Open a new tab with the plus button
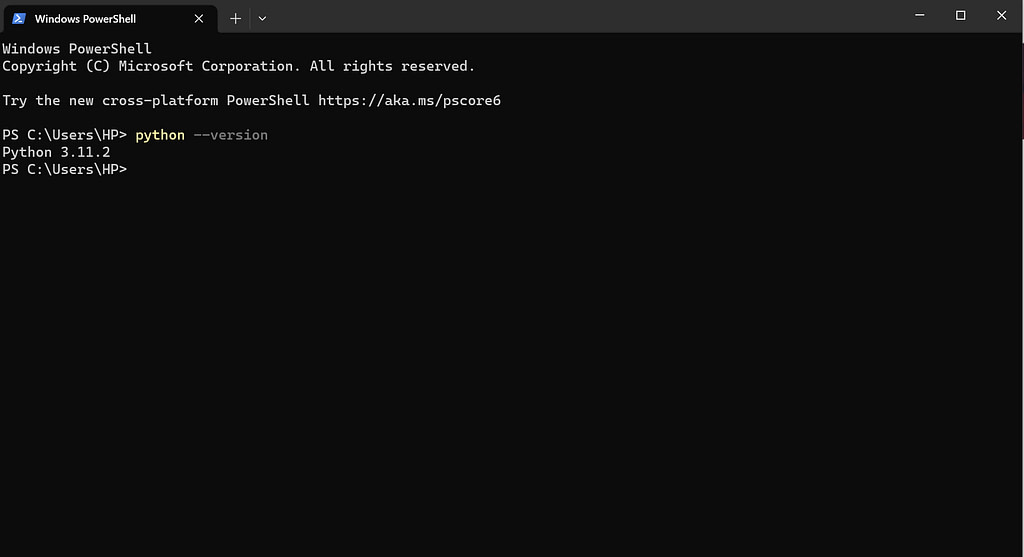The height and width of the screenshot is (557, 1024). click(235, 19)
